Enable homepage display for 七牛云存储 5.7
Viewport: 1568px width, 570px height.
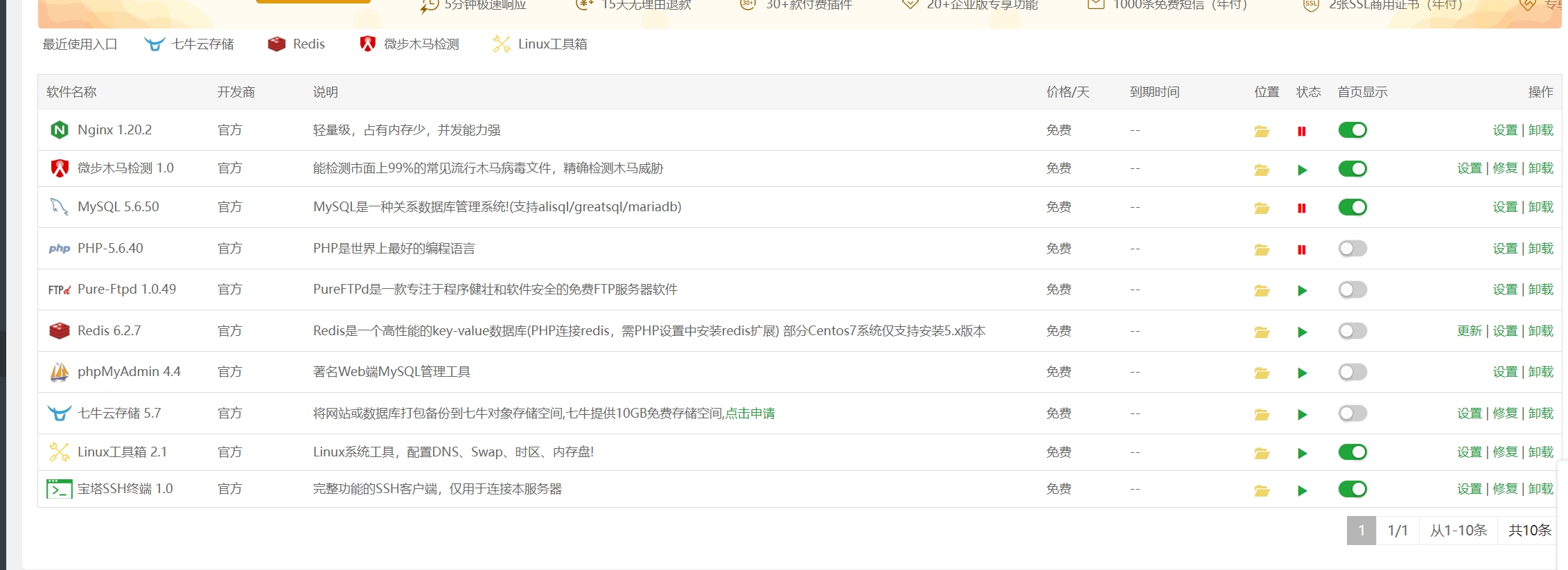pyautogui.click(x=1353, y=413)
